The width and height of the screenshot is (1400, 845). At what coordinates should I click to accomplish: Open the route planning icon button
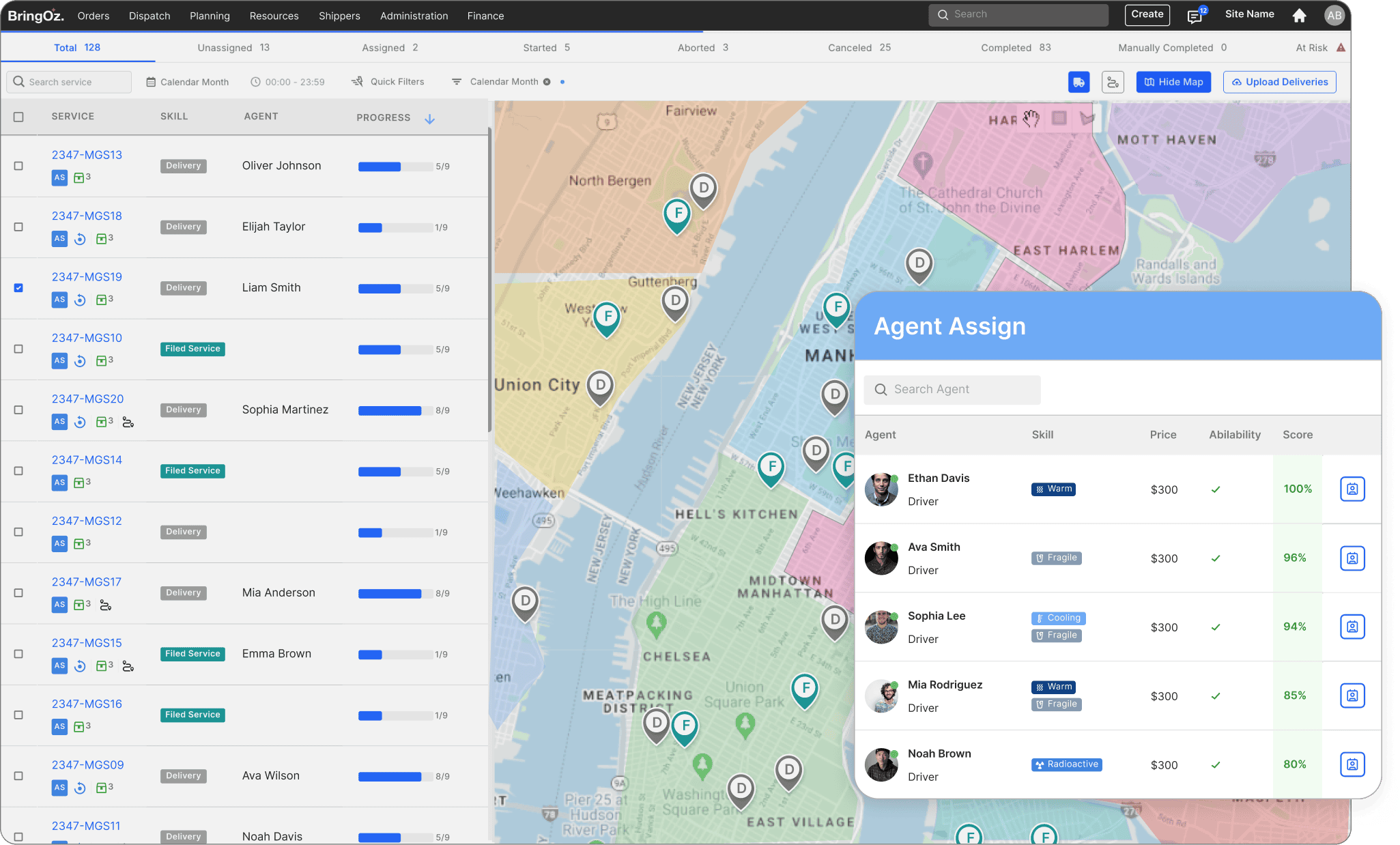pyautogui.click(x=1113, y=82)
